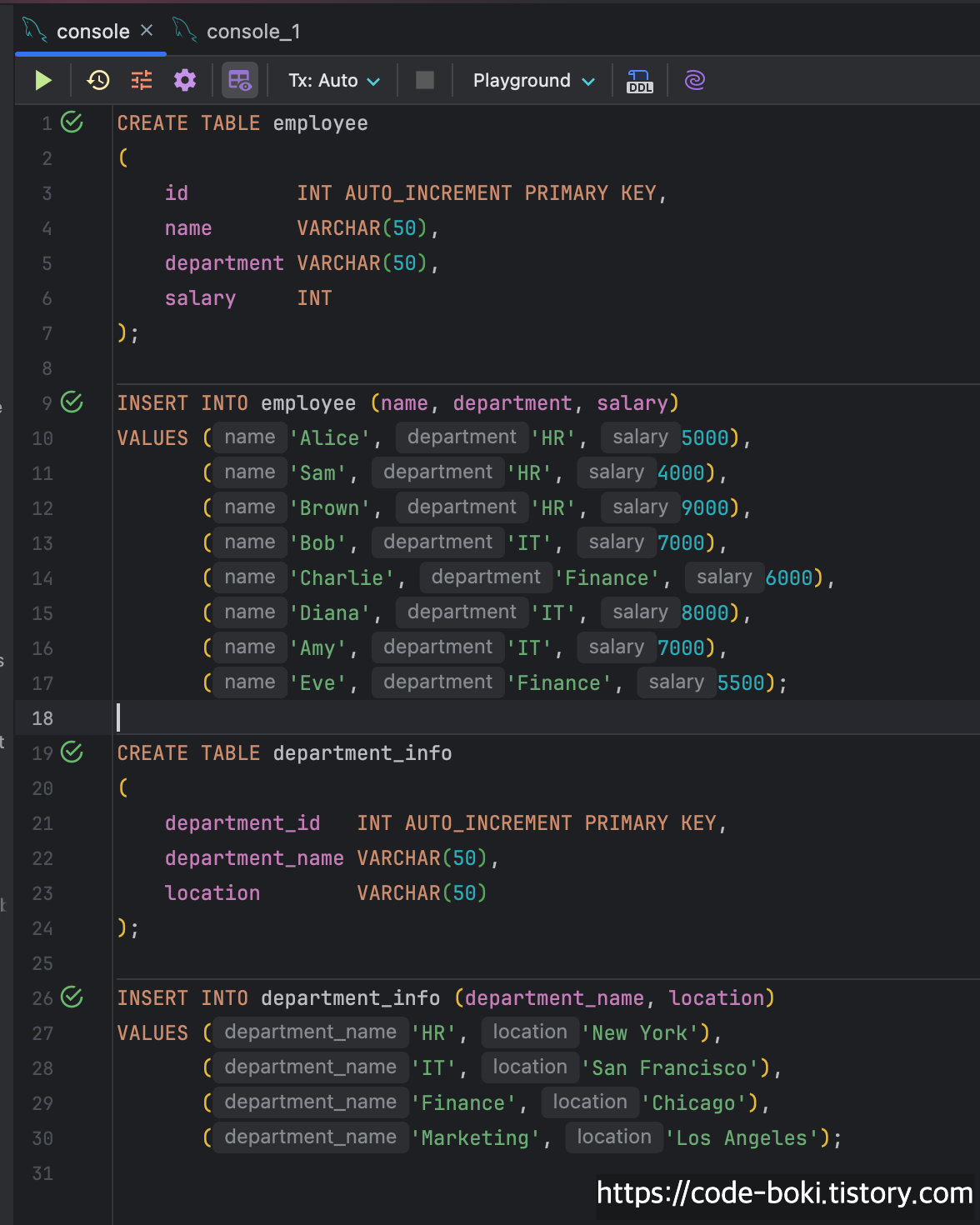Click the 'Diana' string value
The image size is (980, 1225).
(329, 613)
